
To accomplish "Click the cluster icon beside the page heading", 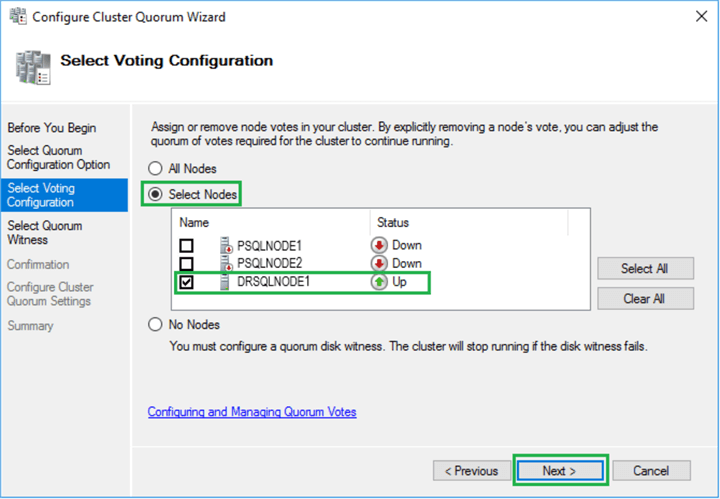I will [x=31, y=65].
